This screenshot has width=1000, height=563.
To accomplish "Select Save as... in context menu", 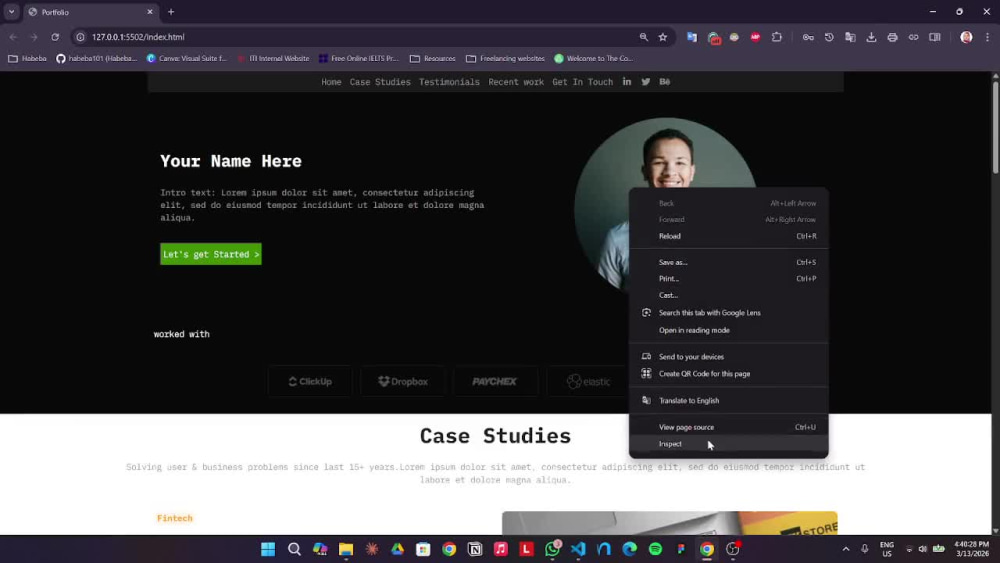I will 728,262.
